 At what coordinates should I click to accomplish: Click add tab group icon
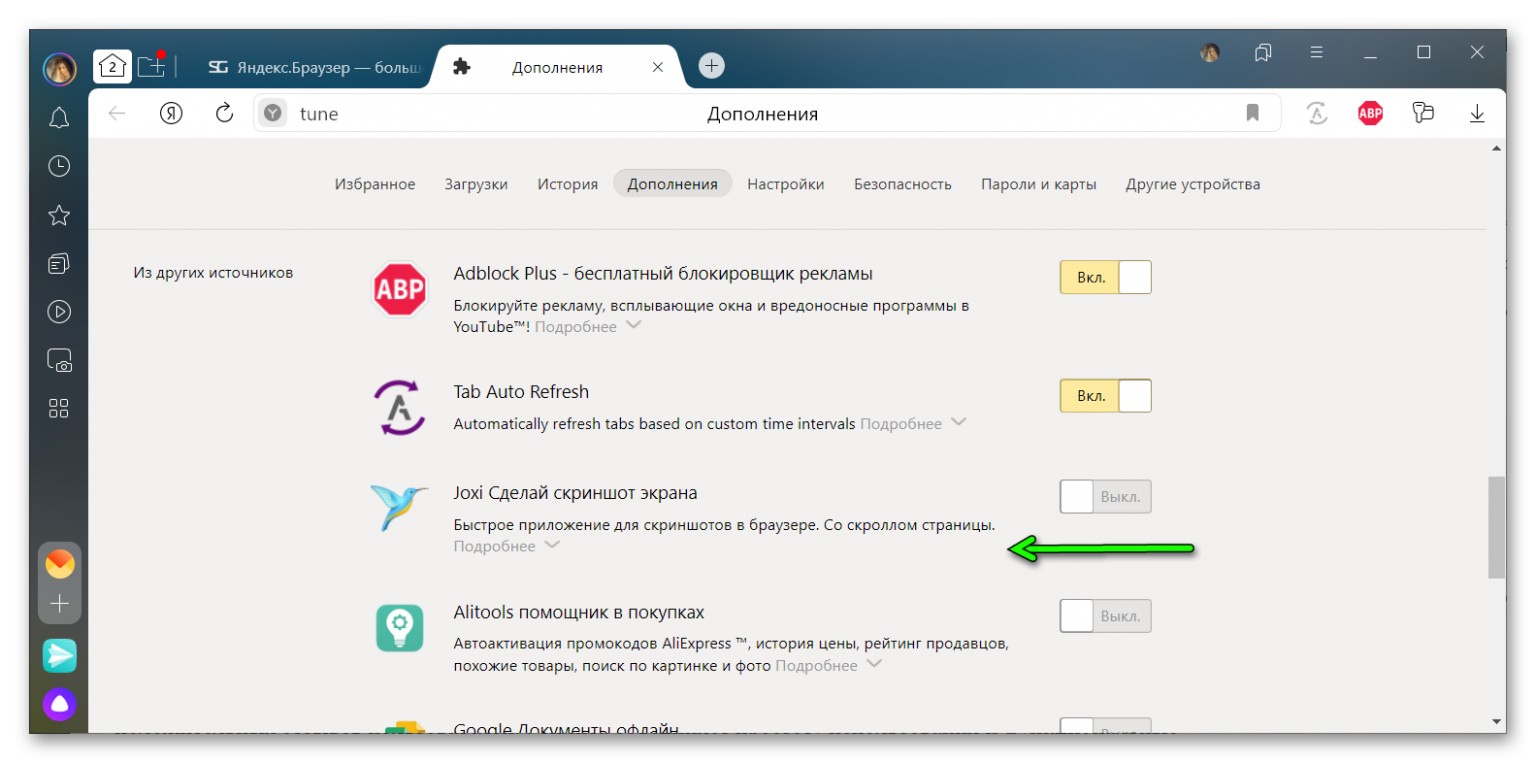pos(151,66)
